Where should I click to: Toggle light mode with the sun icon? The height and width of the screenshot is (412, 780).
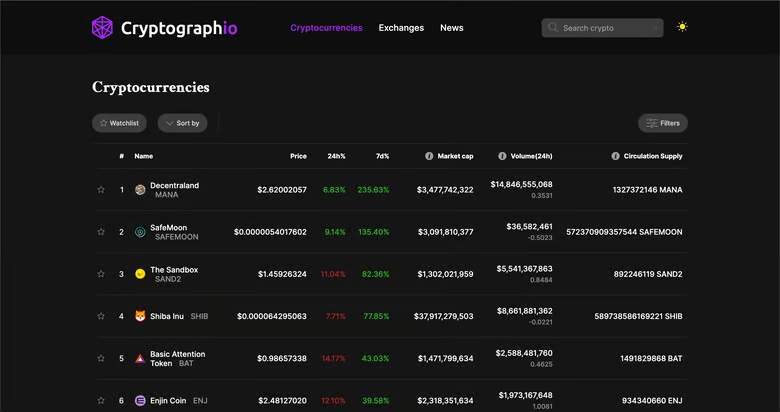click(x=682, y=27)
